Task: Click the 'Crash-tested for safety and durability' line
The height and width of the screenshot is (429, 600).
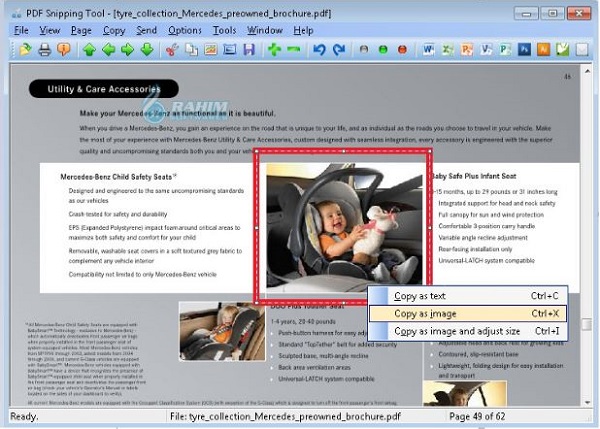Action: [x=118, y=214]
